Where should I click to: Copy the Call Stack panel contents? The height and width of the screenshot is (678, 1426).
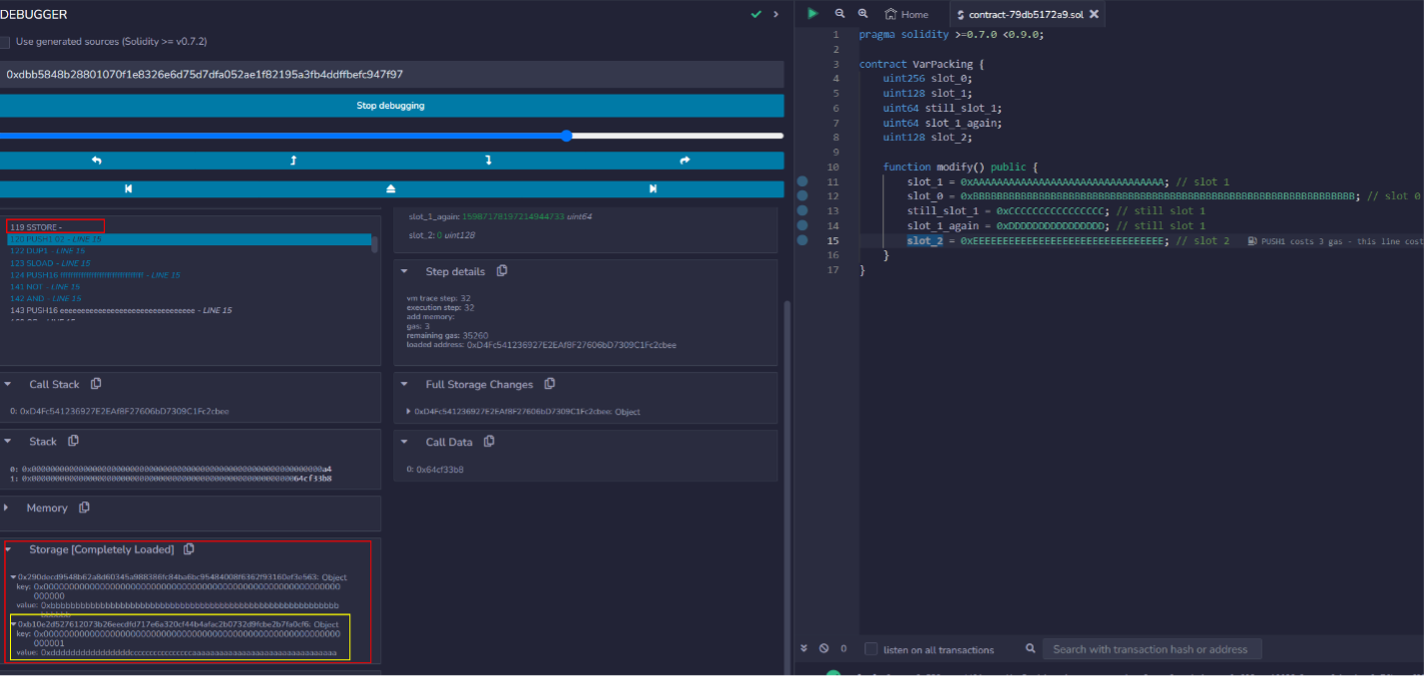click(96, 384)
